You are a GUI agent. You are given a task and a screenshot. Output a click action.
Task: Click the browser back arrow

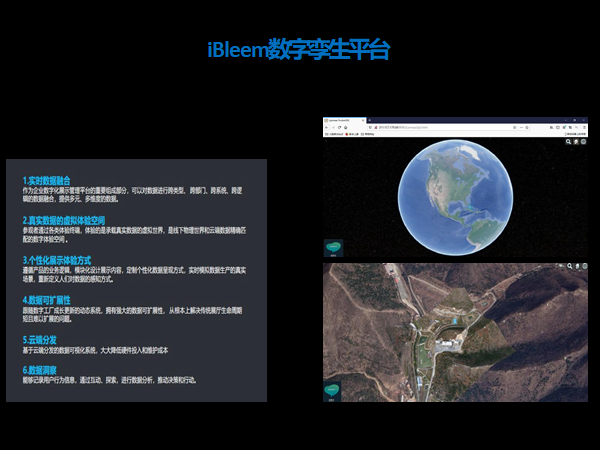(328, 129)
